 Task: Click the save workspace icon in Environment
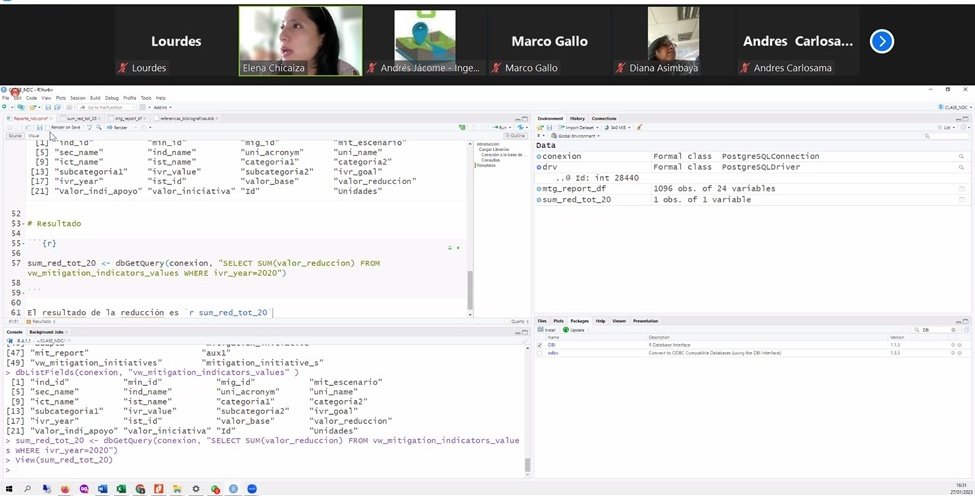point(550,127)
